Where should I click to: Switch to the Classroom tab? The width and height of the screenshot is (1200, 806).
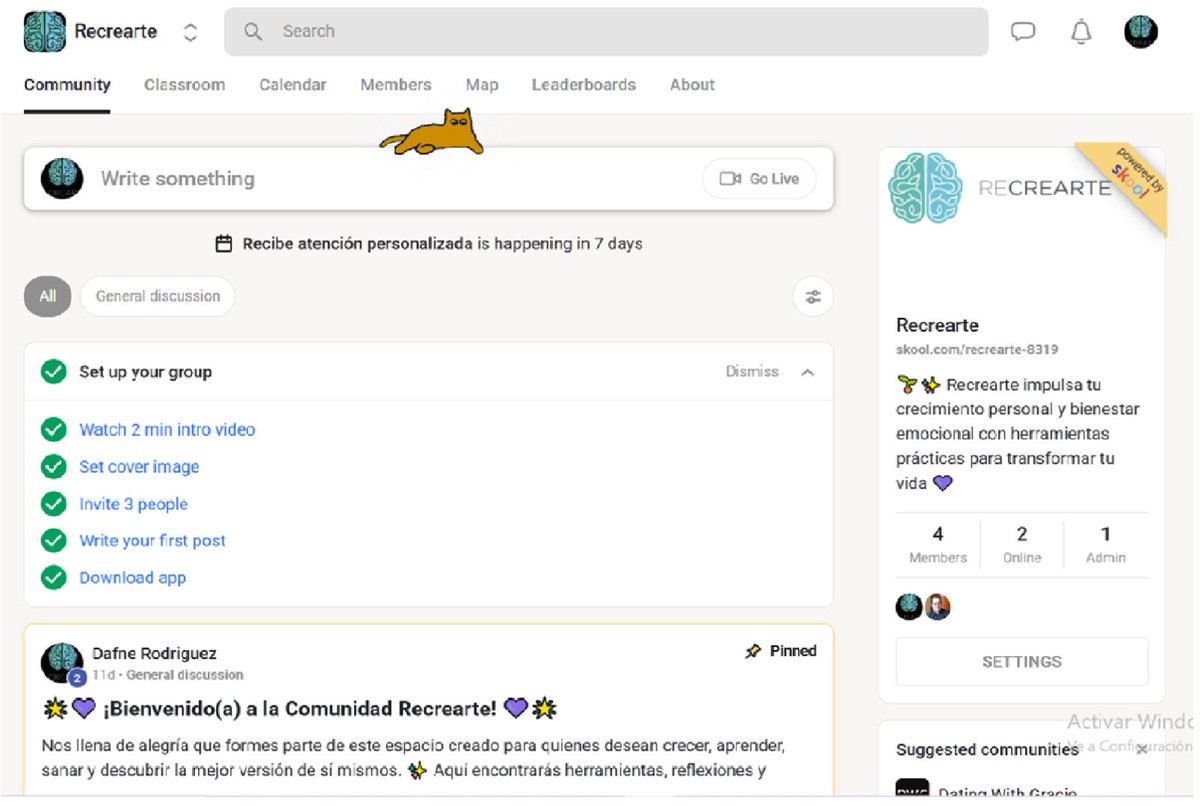coord(184,85)
